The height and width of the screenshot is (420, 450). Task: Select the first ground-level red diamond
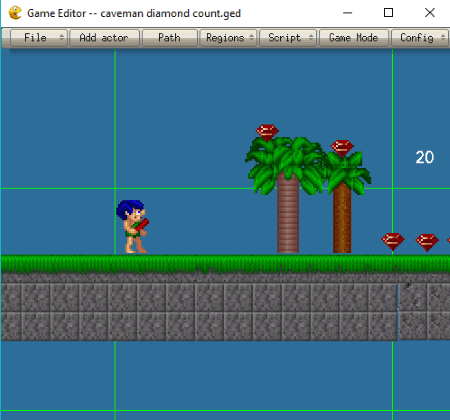[393, 241]
